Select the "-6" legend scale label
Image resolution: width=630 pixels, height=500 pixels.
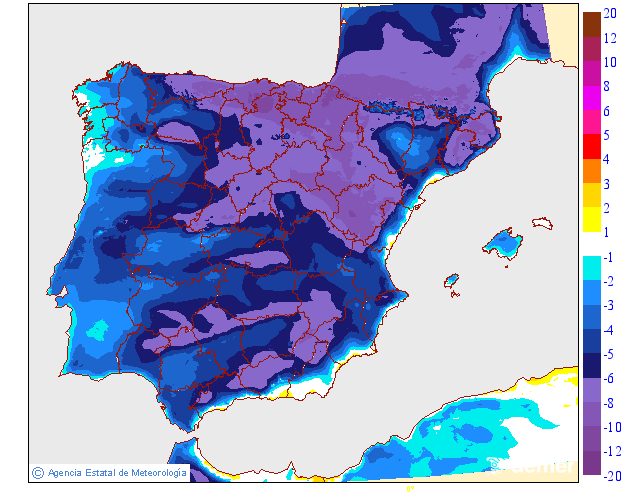click(608, 378)
